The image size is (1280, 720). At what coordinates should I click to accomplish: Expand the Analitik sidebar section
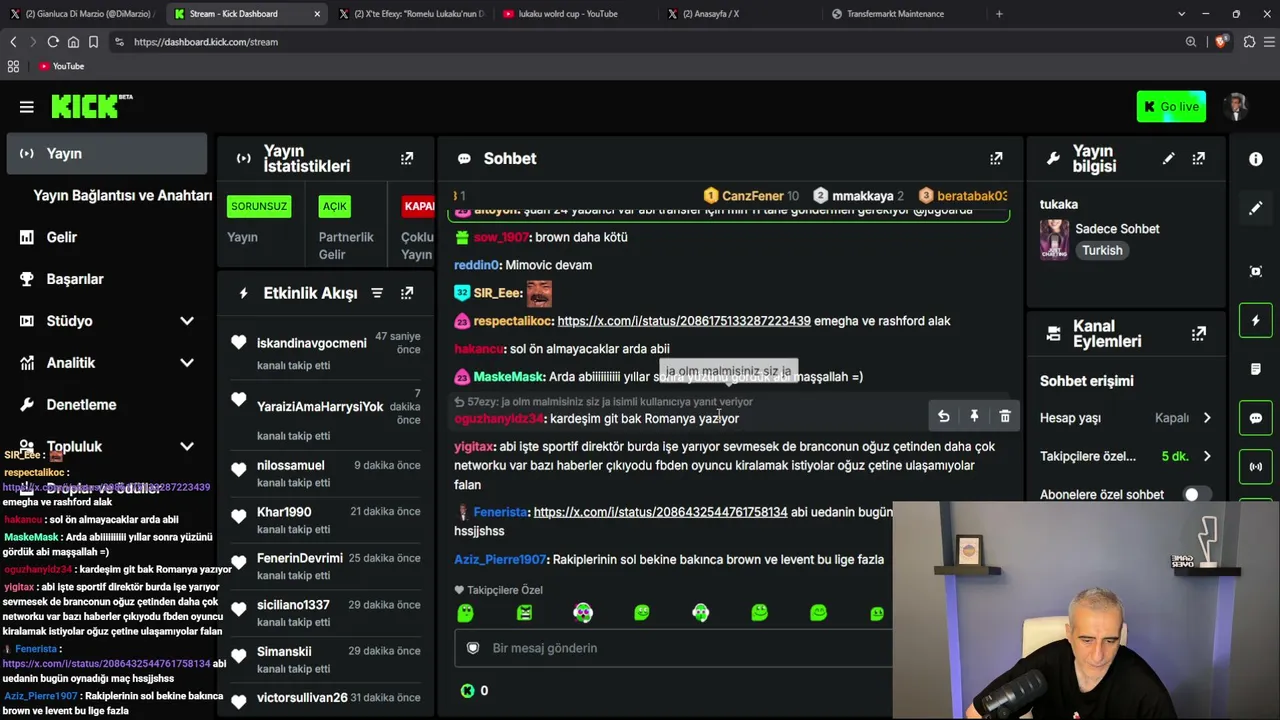click(187, 363)
